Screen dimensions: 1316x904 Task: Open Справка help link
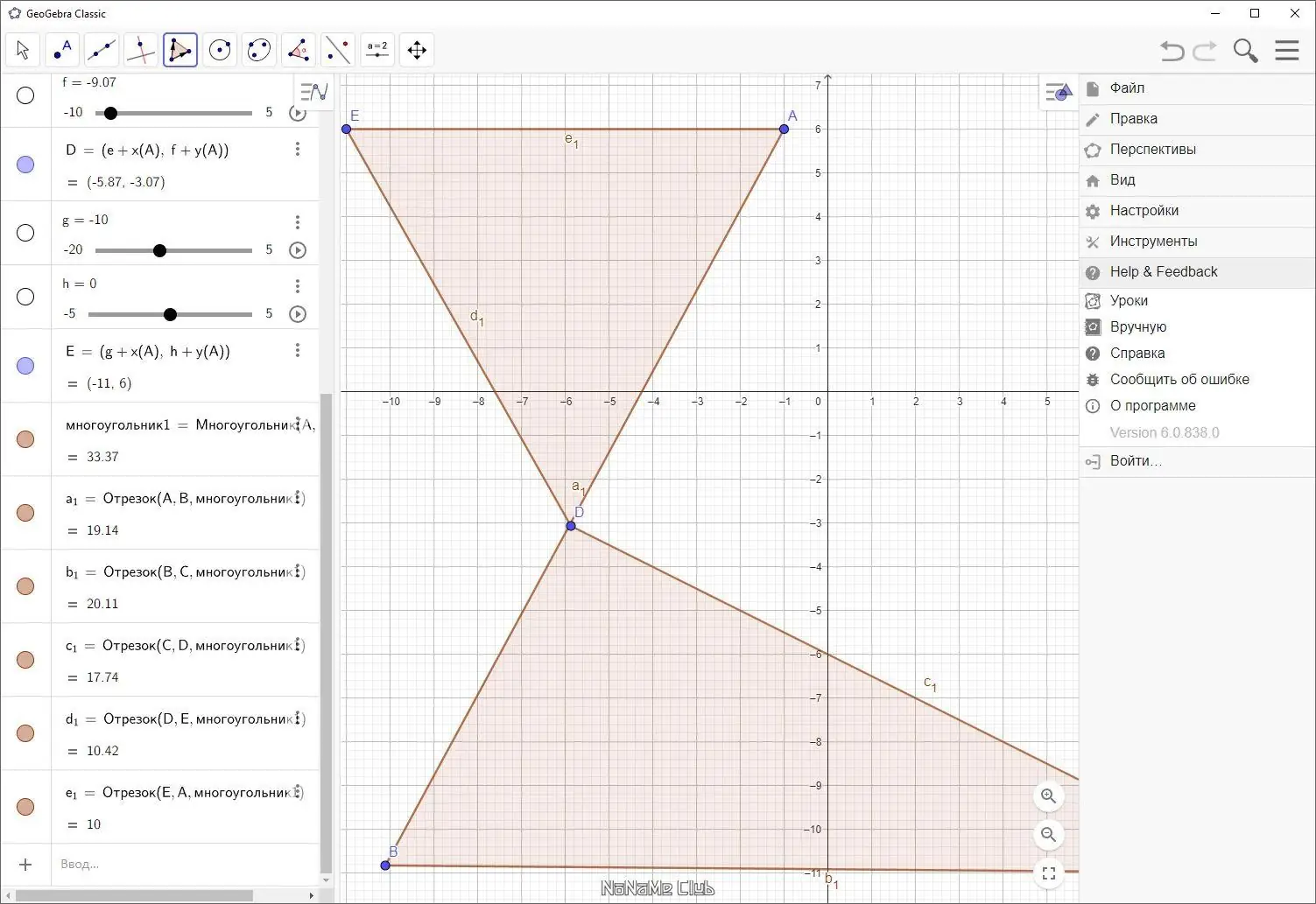(x=1197, y=354)
